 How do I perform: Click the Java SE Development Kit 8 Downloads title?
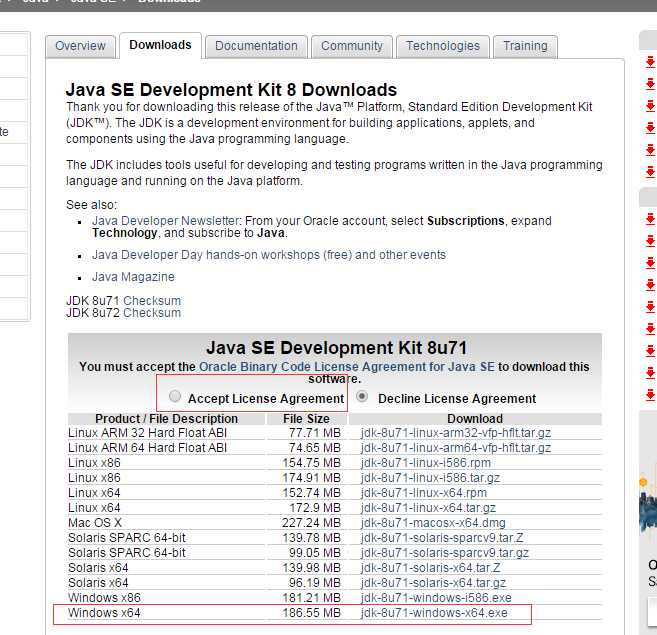(231, 90)
